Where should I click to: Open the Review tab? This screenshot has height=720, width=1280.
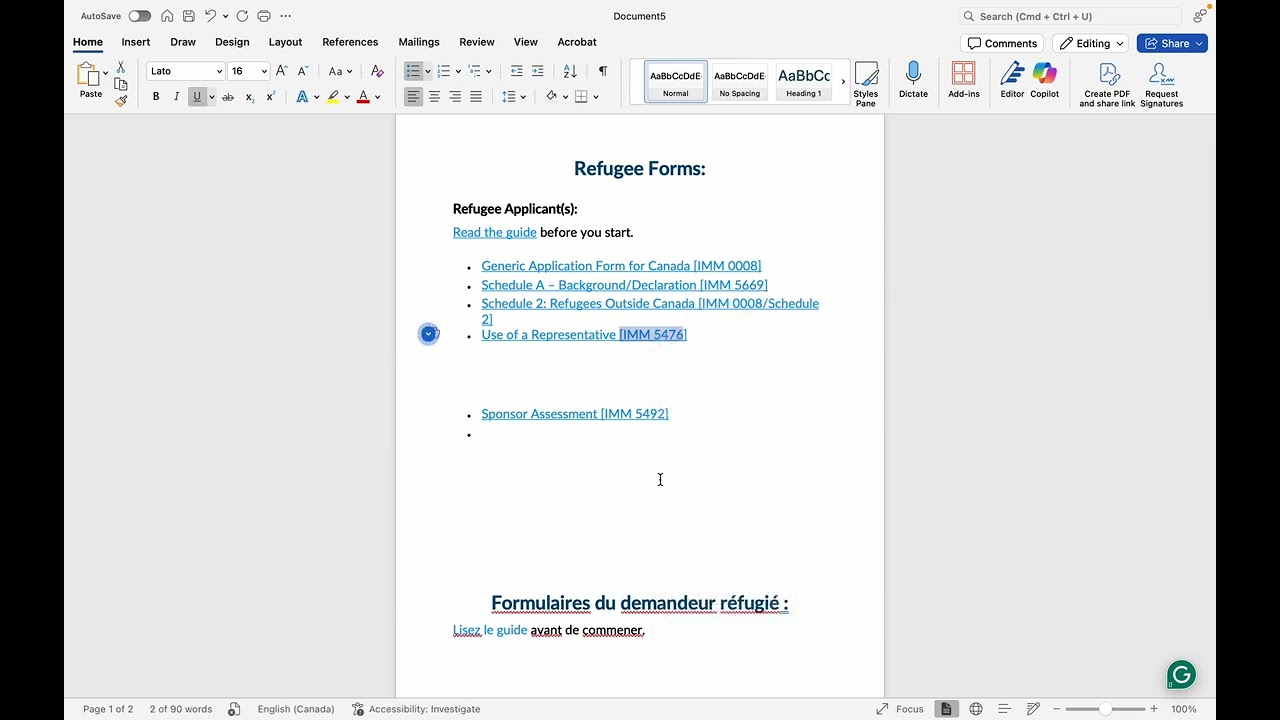pos(477,42)
